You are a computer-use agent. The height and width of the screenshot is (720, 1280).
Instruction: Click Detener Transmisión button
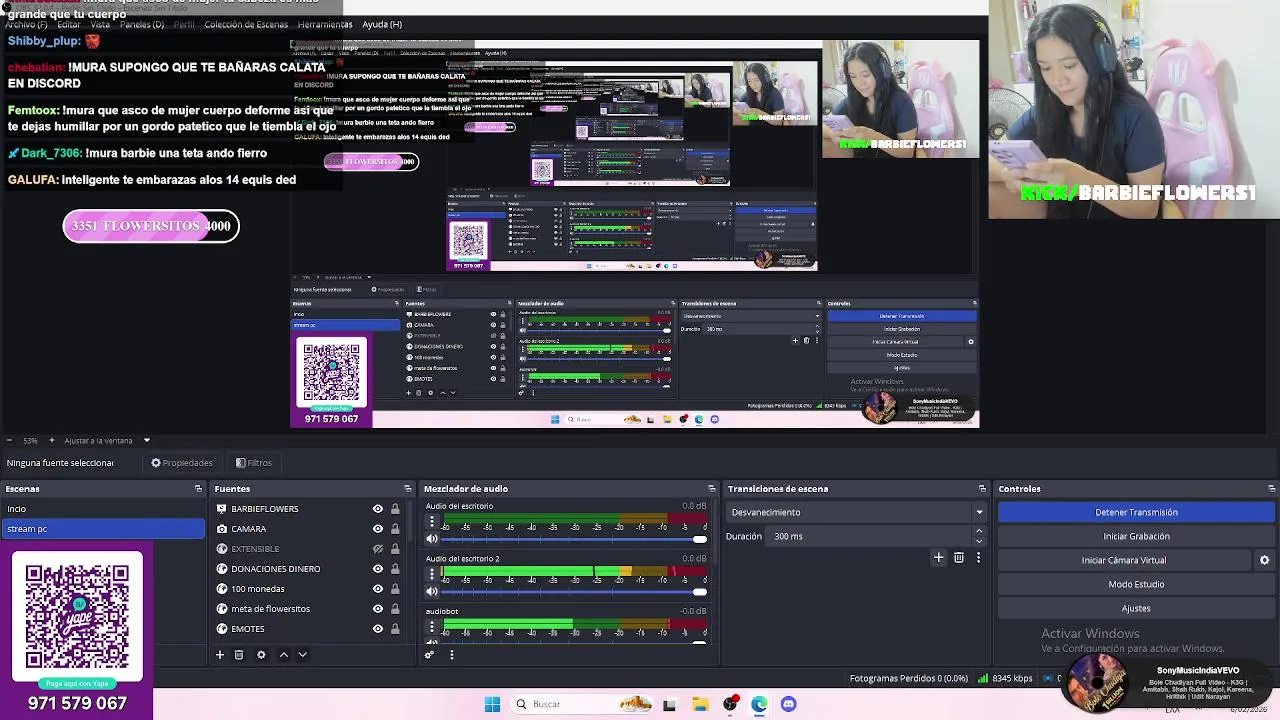(1136, 512)
